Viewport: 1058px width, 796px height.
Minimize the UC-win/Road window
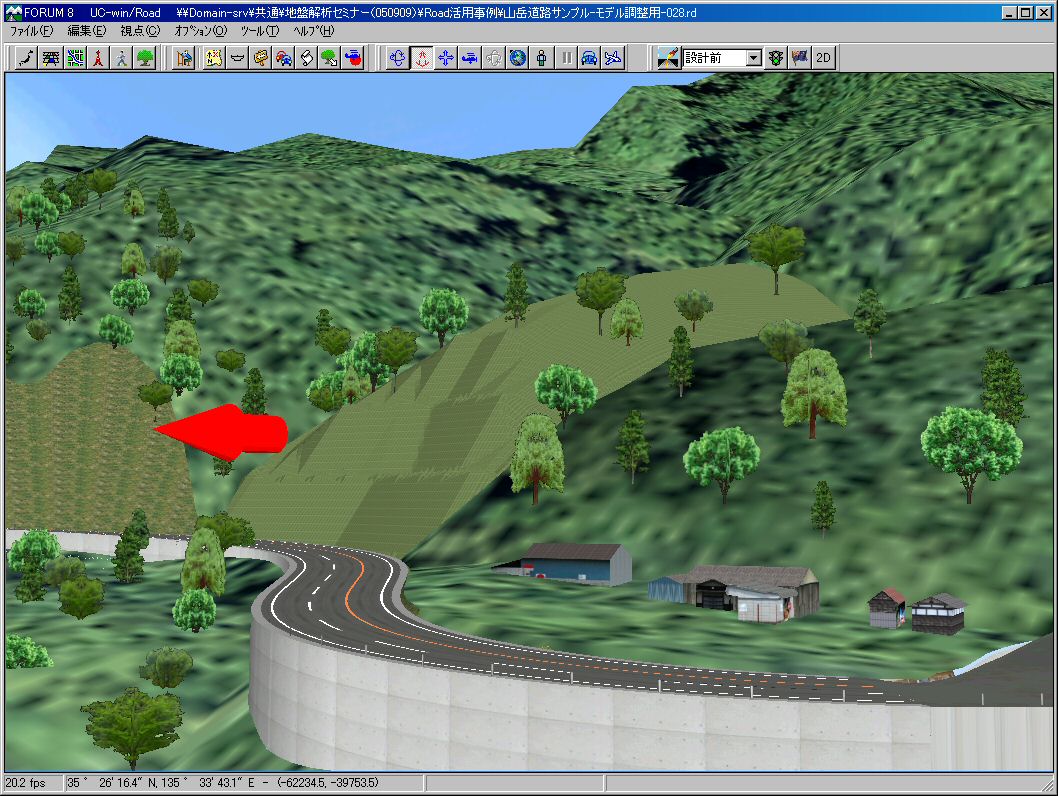click(1009, 12)
